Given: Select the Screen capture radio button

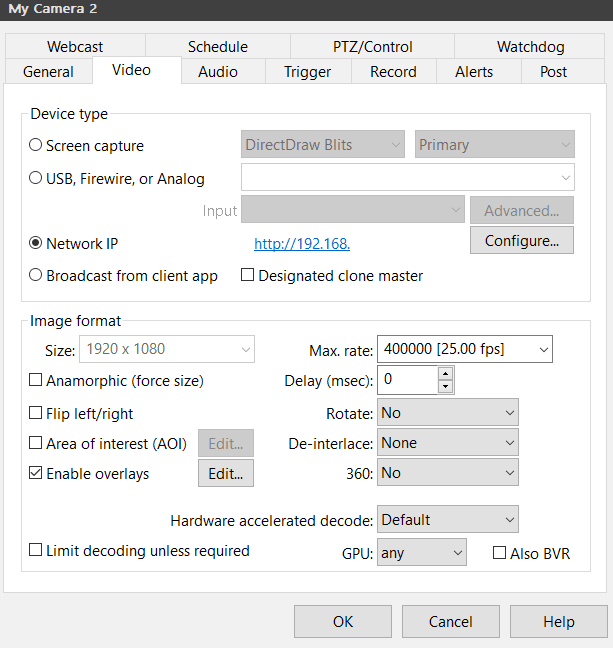Looking at the screenshot, I should tap(36, 145).
